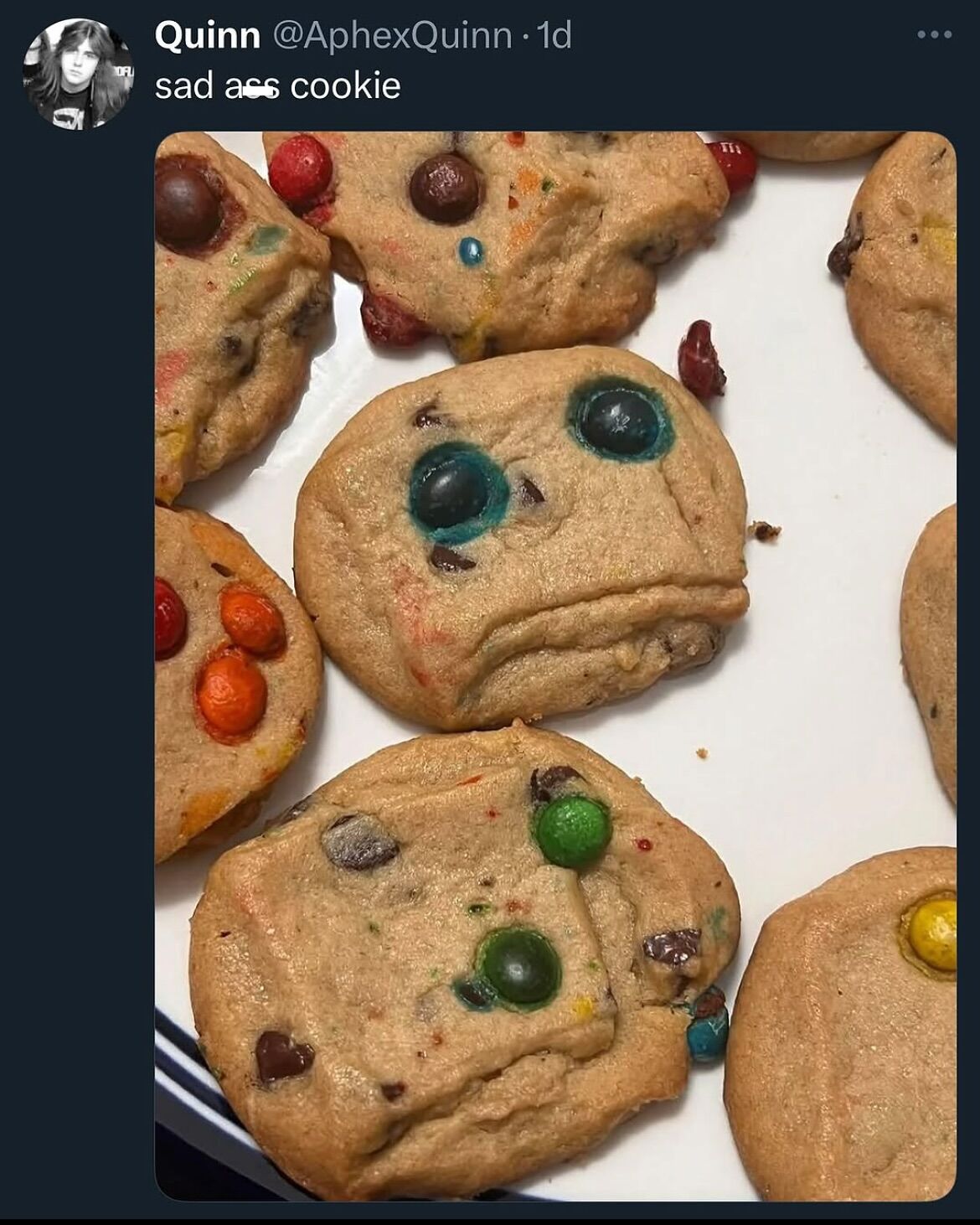
Task: Click the upper orange M&M on the left cookie
Action: [x=251, y=621]
